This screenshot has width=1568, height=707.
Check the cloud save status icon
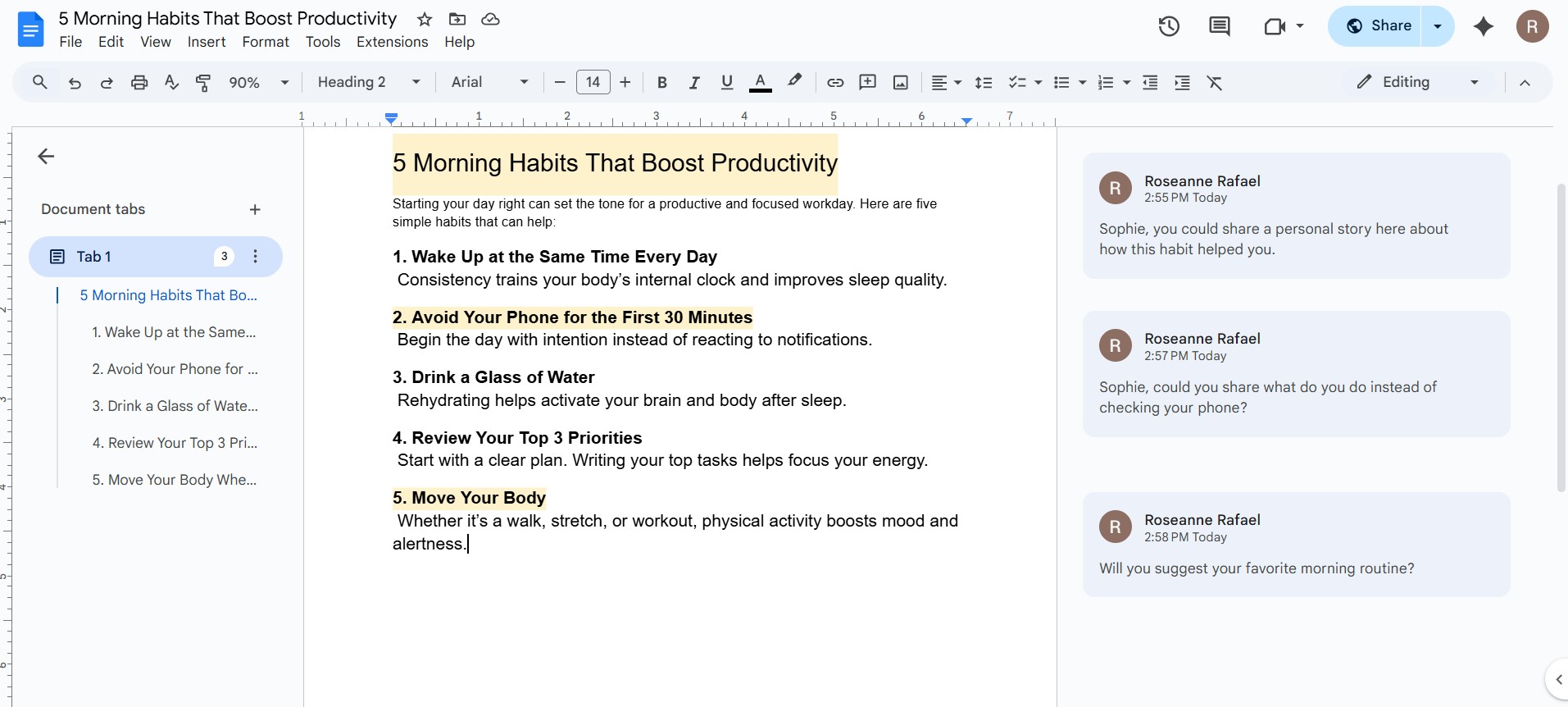click(x=490, y=19)
